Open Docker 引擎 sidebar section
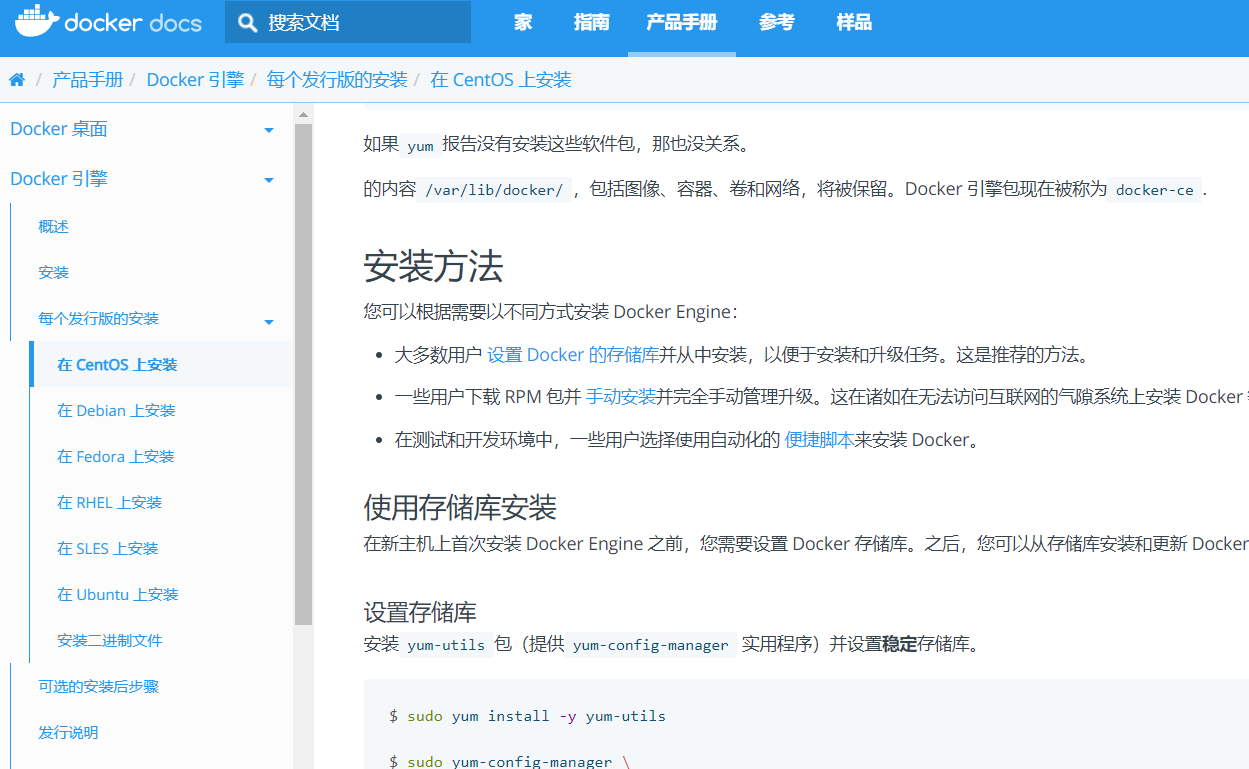 (x=59, y=179)
